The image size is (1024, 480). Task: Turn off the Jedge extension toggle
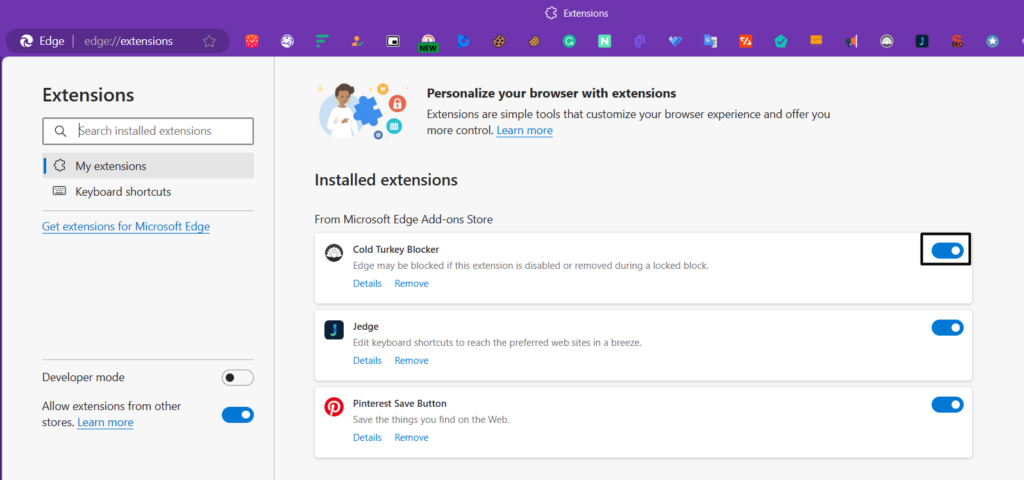tap(946, 327)
